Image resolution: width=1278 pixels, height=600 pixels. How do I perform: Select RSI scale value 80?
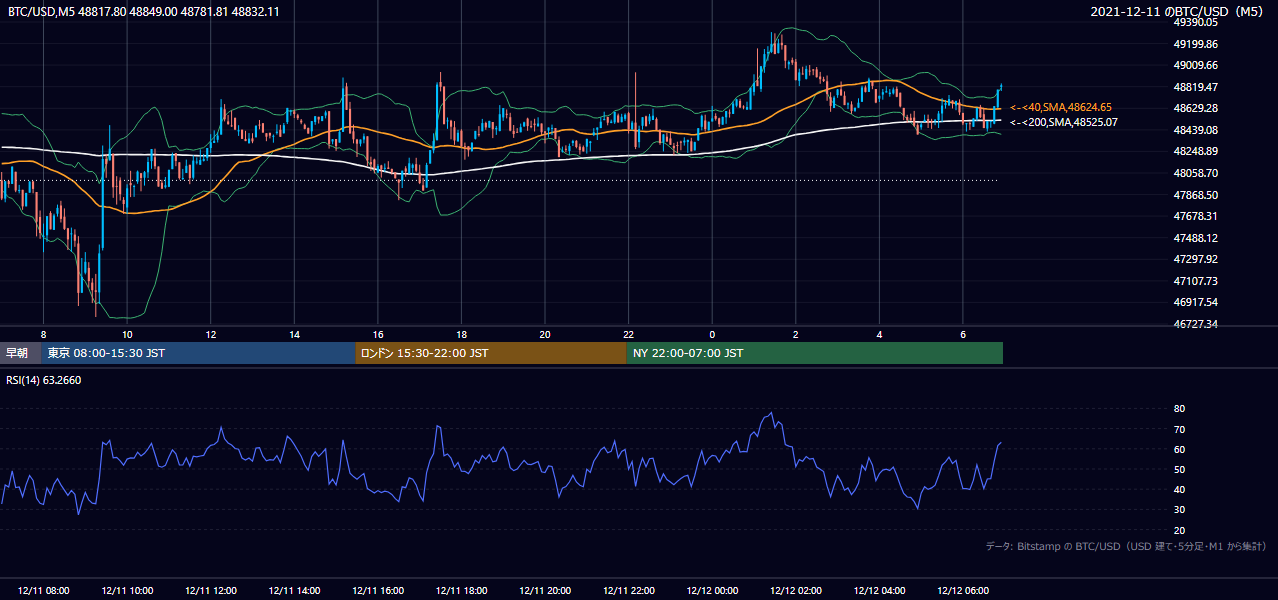point(1179,409)
